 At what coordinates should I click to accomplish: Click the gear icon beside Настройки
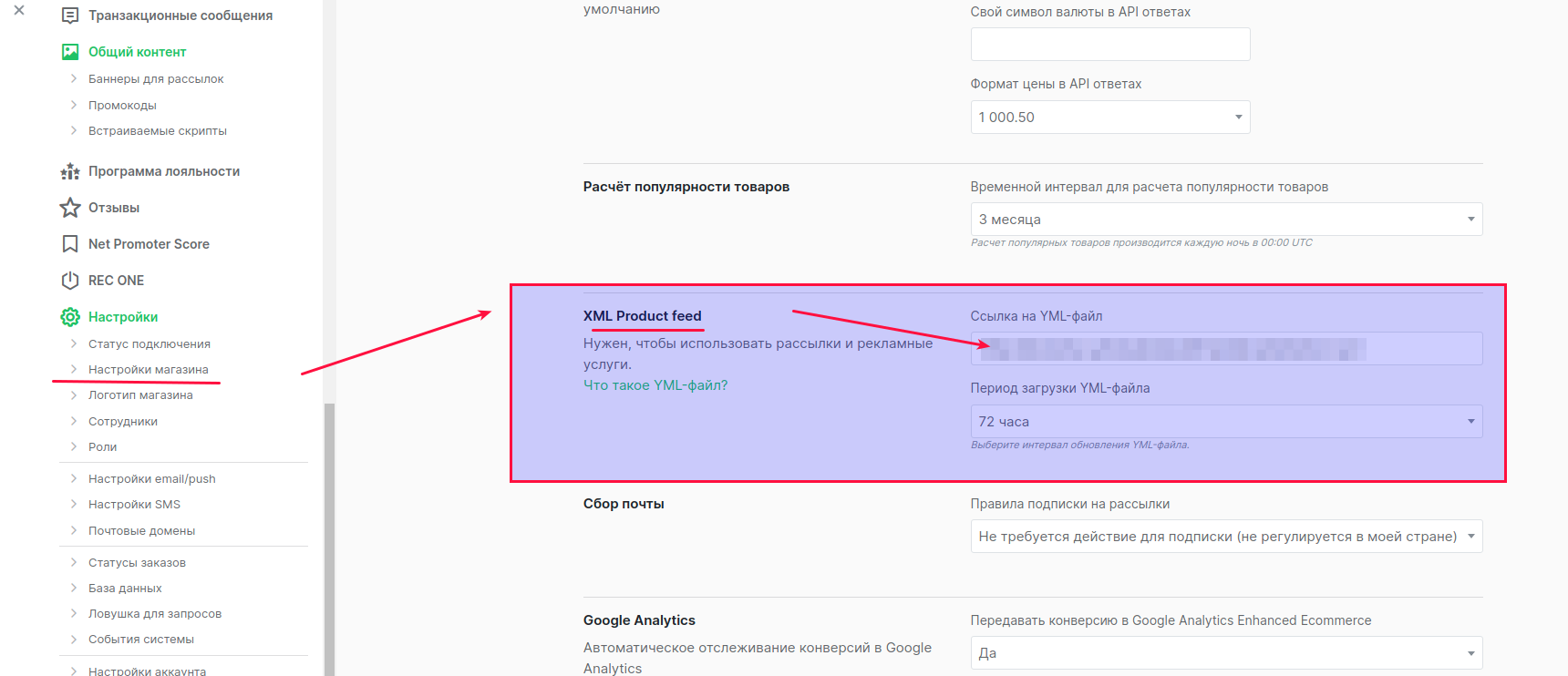pos(70,317)
